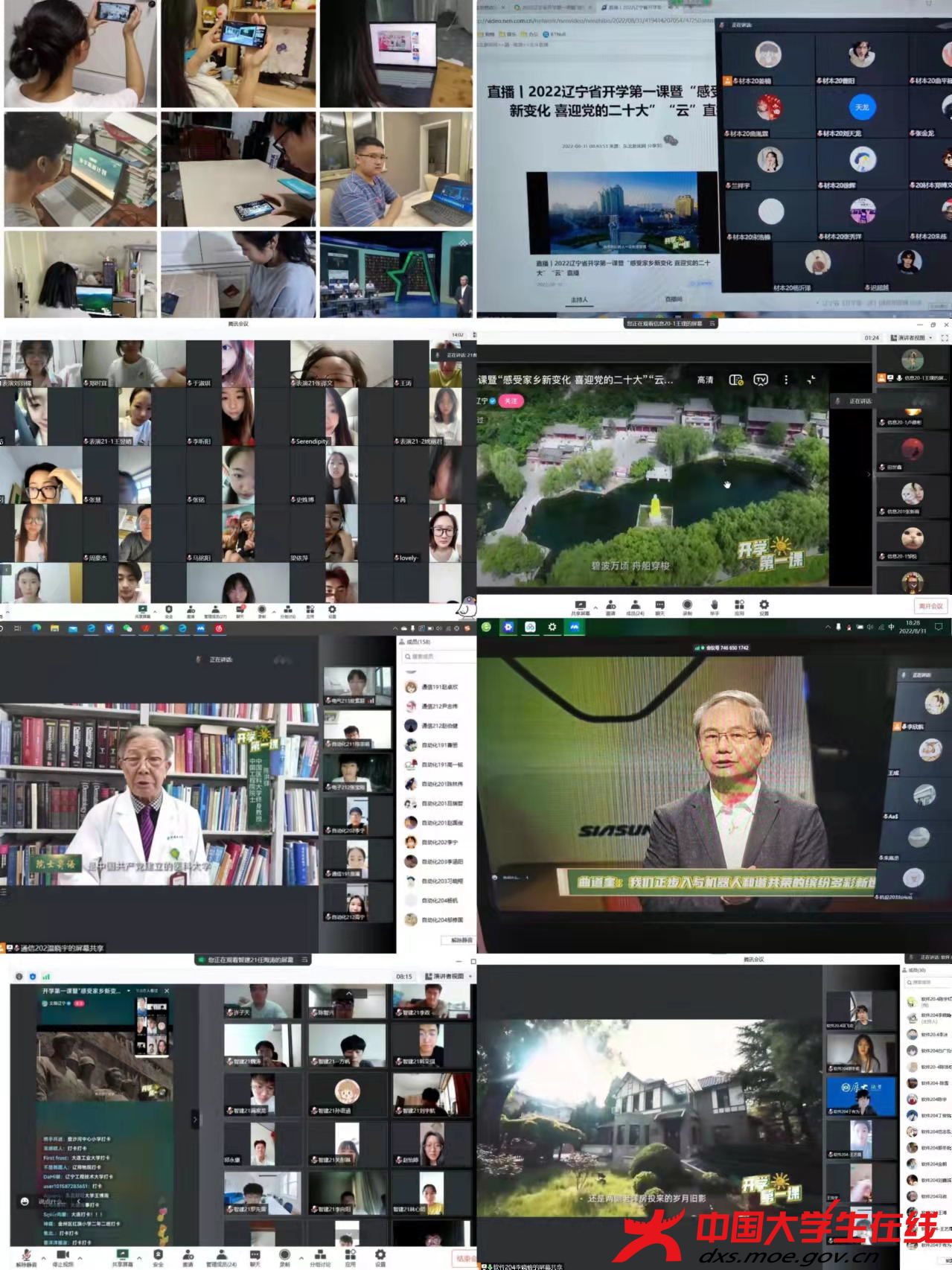
Task: Switch to the 主持人 tab on webpage
Action: click(579, 299)
